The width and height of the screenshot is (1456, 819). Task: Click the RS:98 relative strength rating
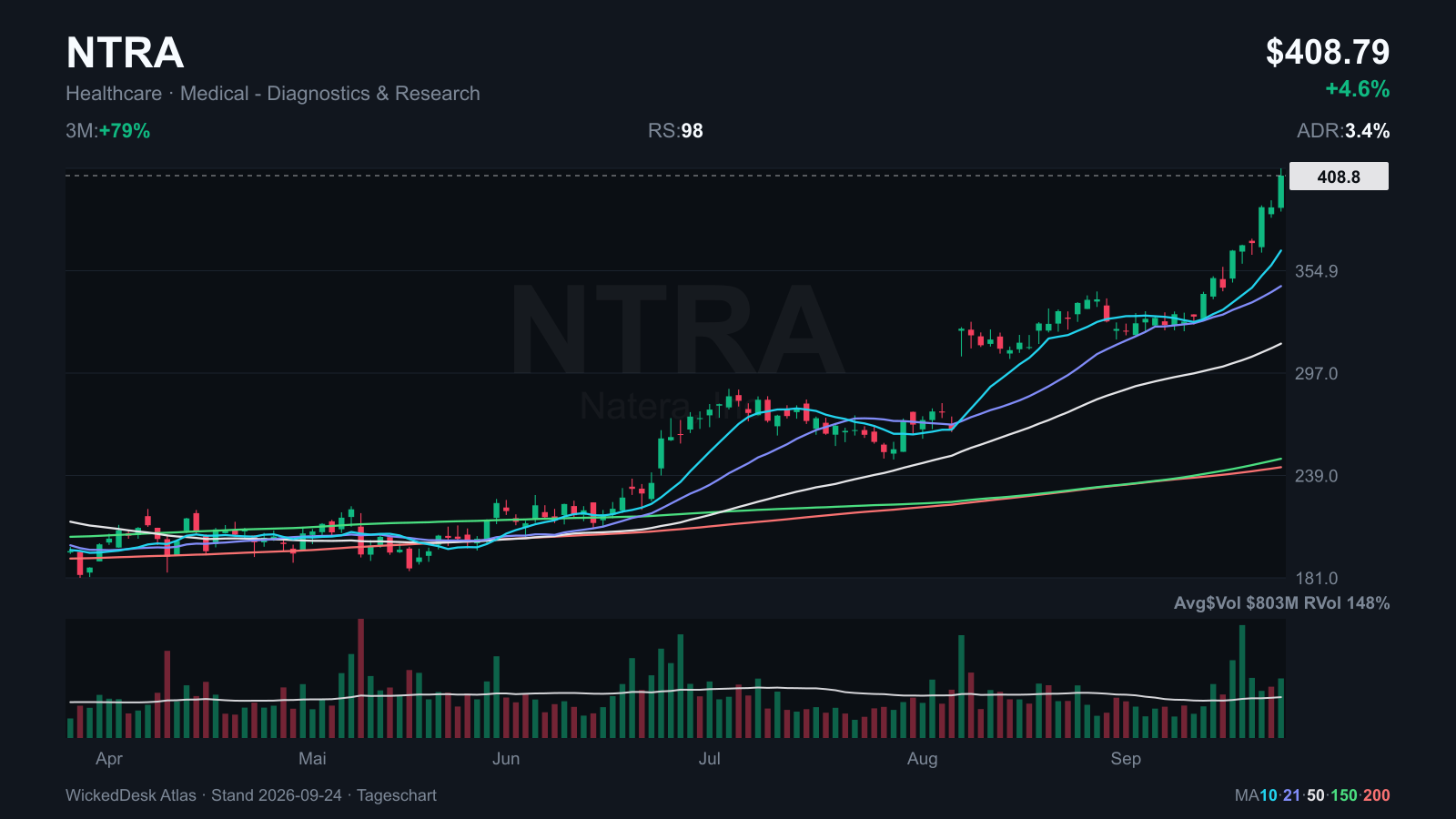point(675,131)
